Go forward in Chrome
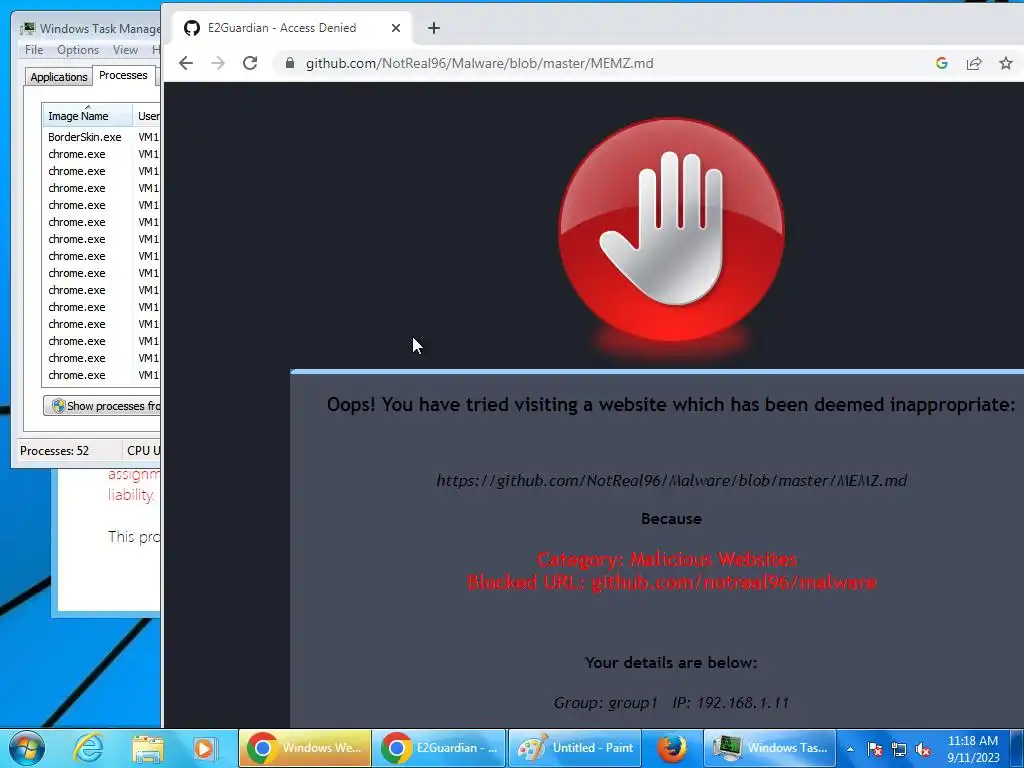1024x768 pixels. coord(218,63)
